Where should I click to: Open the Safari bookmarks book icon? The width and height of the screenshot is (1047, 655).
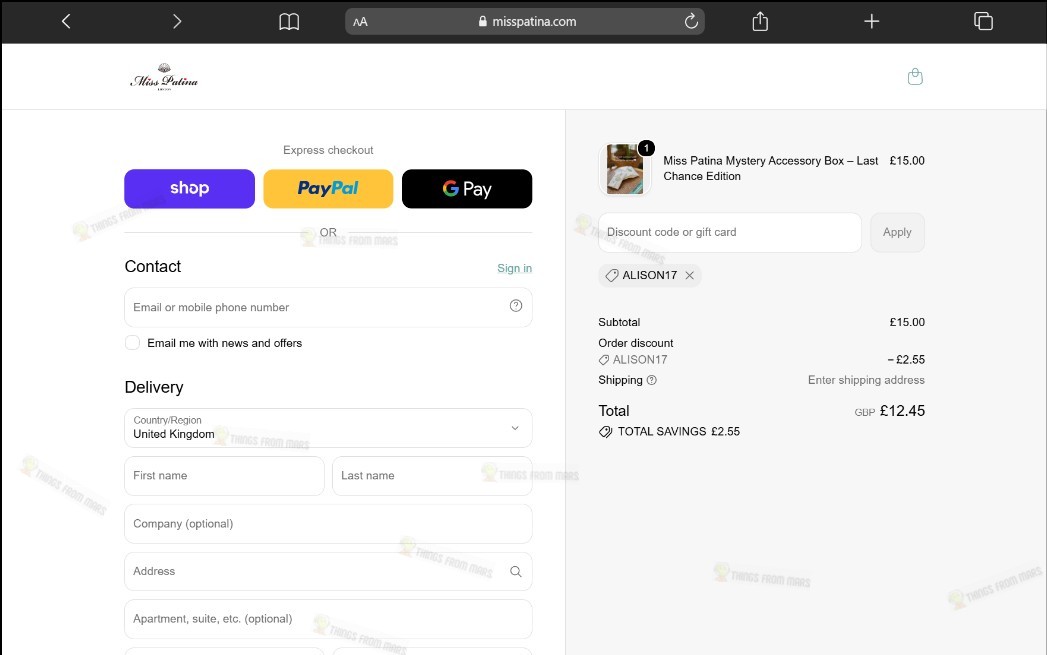click(288, 22)
